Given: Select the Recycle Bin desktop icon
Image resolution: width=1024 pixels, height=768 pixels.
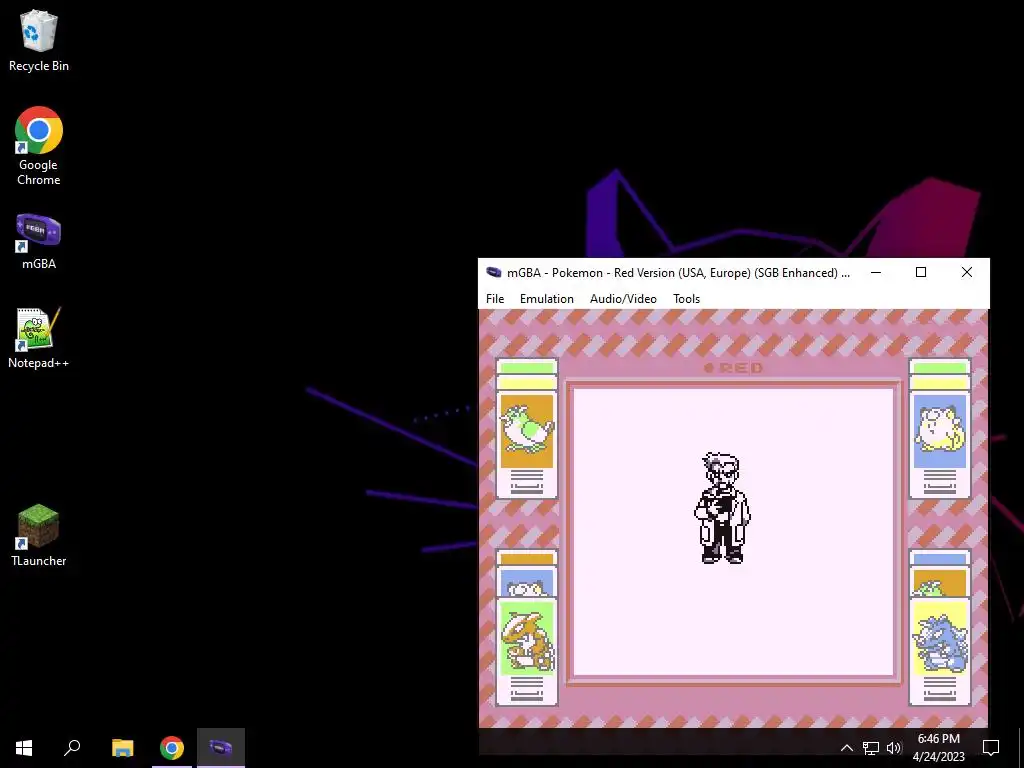Looking at the screenshot, I should point(39,40).
